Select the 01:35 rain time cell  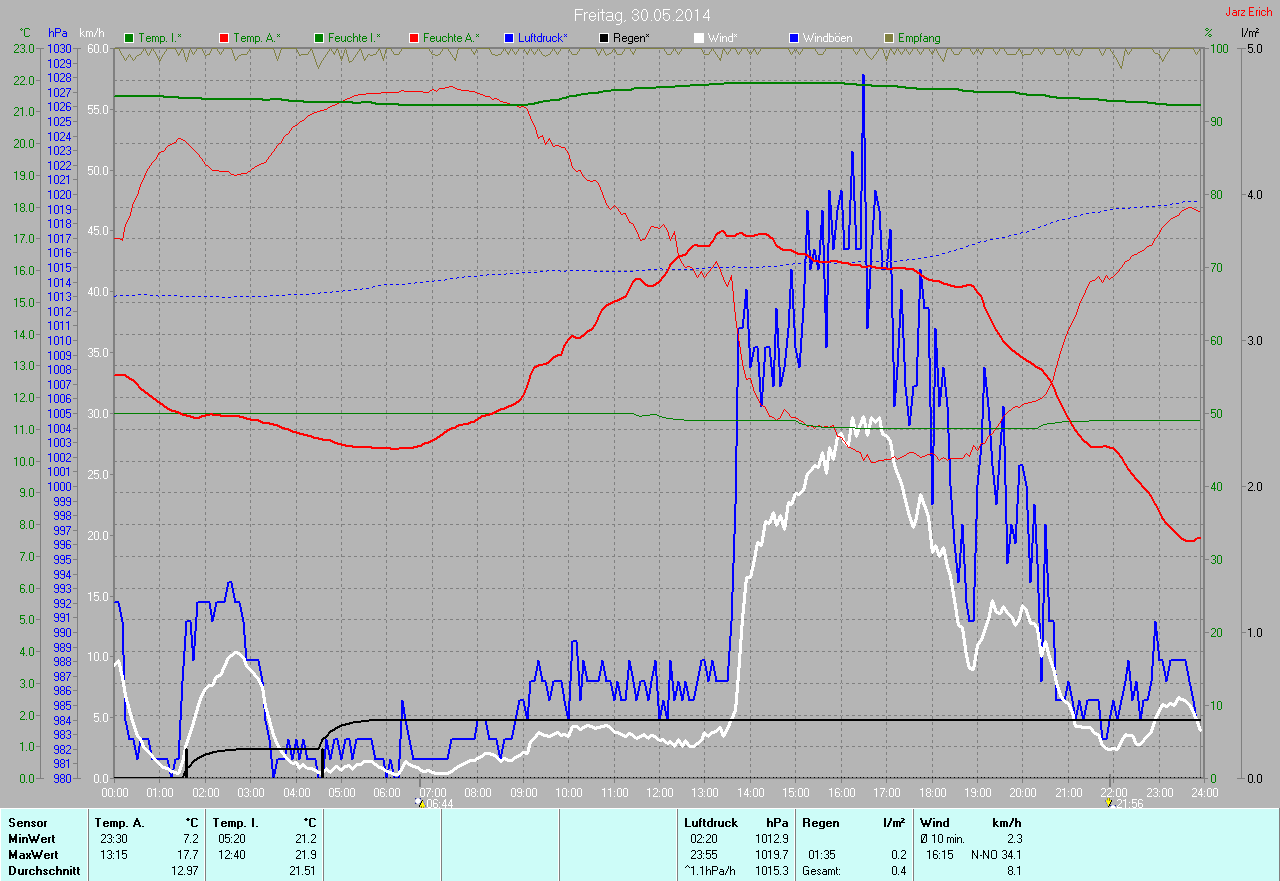tap(822, 855)
